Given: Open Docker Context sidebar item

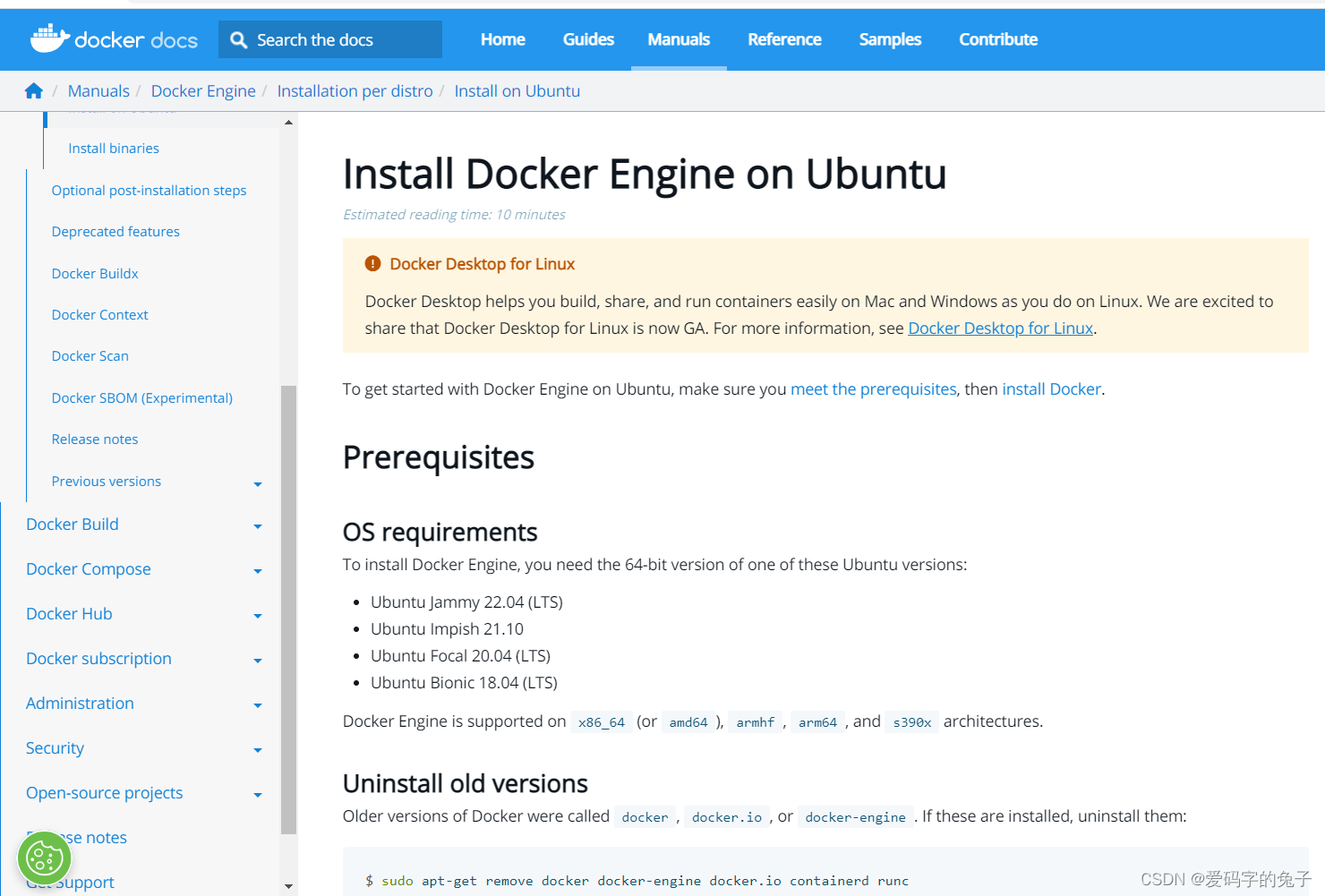Looking at the screenshot, I should [99, 314].
